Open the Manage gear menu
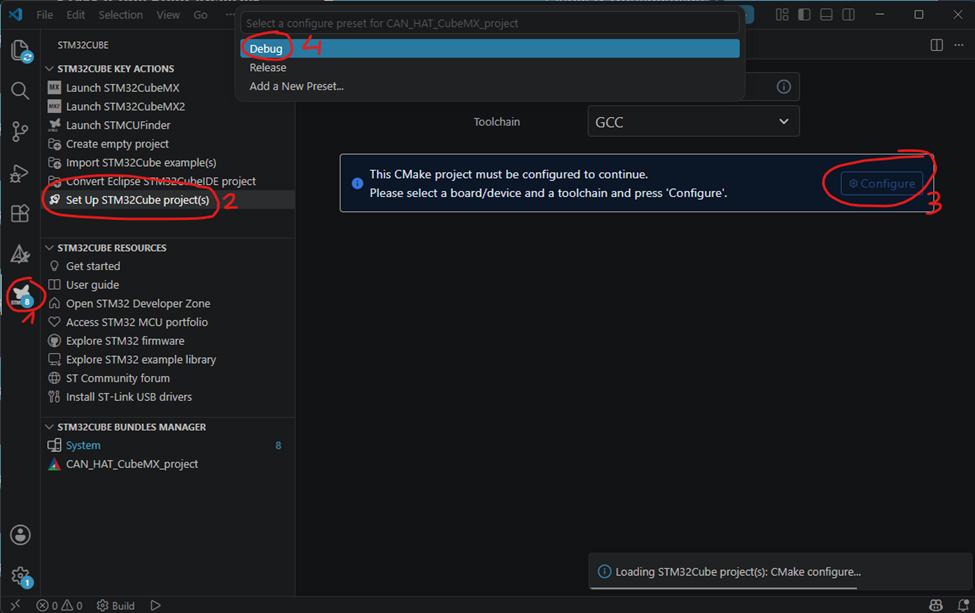This screenshot has height=613, width=975. (x=20, y=576)
